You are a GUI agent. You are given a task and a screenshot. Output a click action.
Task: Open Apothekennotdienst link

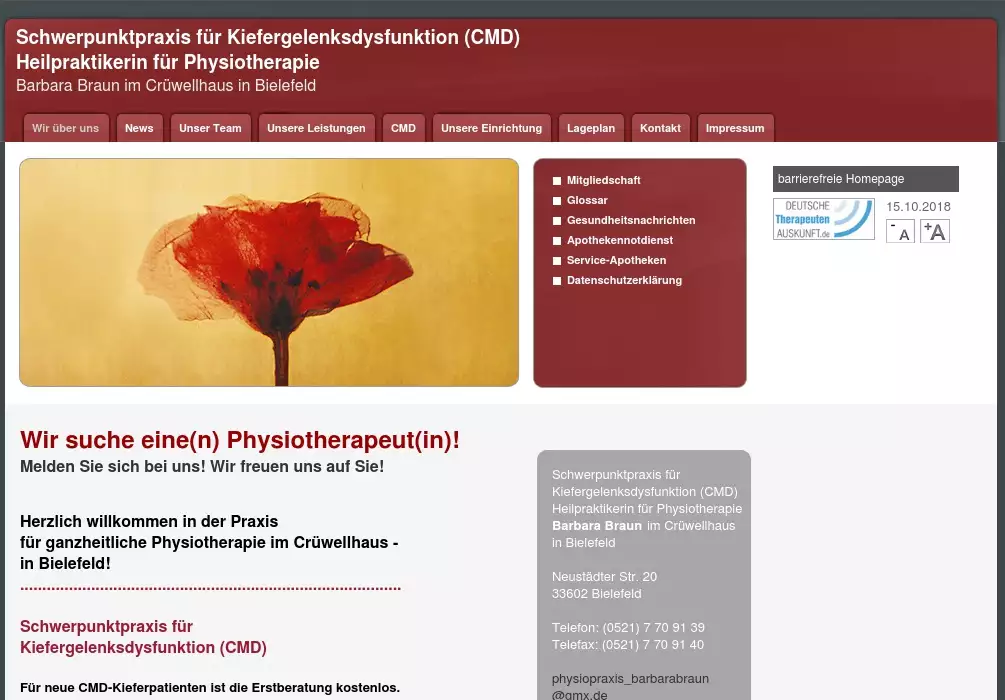[619, 240]
